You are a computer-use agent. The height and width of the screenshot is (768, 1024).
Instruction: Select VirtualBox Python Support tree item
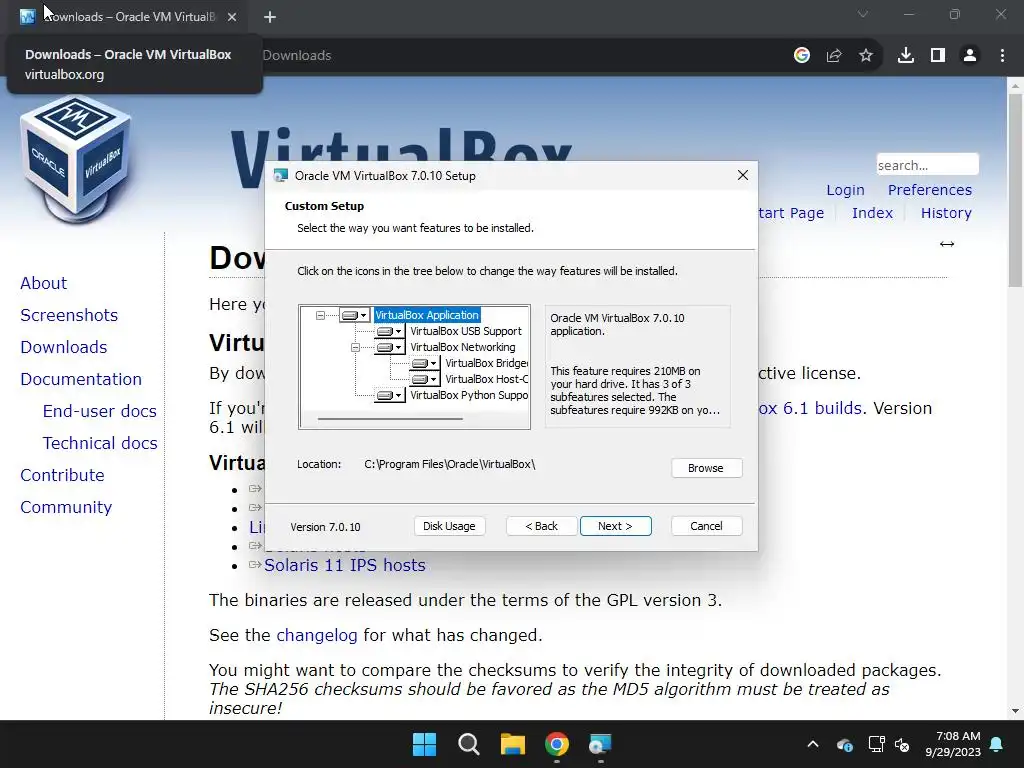pyautogui.click(x=469, y=395)
